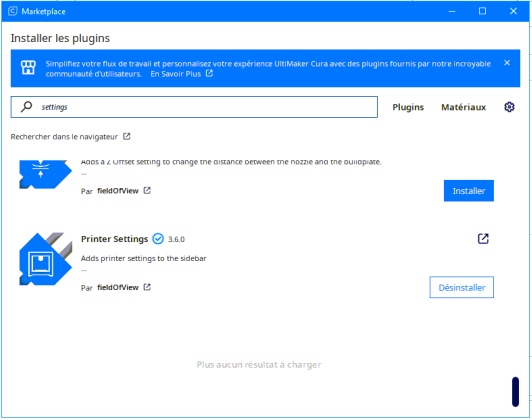The image size is (532, 420).
Task: Open Printer Settings plugin page in browser icon
Action: [483, 239]
